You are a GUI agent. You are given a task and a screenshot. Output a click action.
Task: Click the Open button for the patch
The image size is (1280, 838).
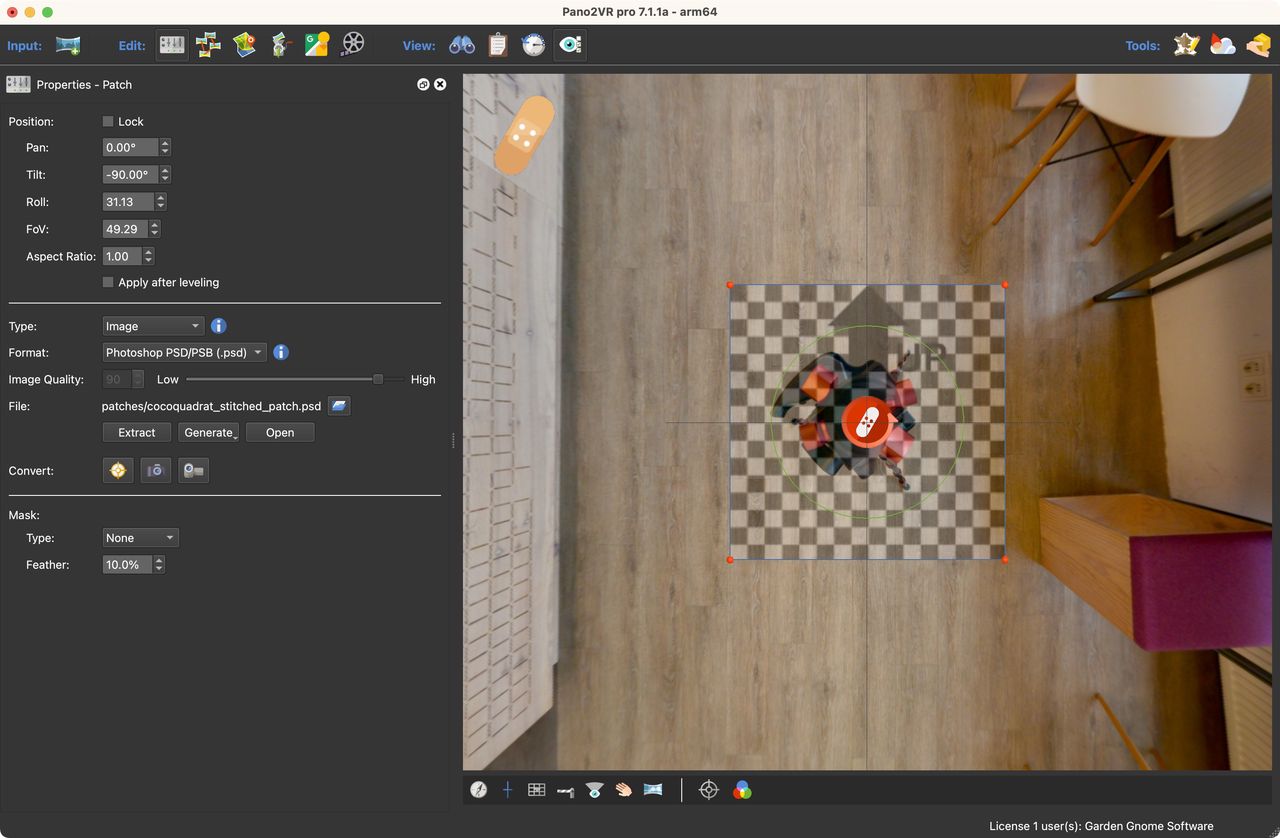[280, 433]
